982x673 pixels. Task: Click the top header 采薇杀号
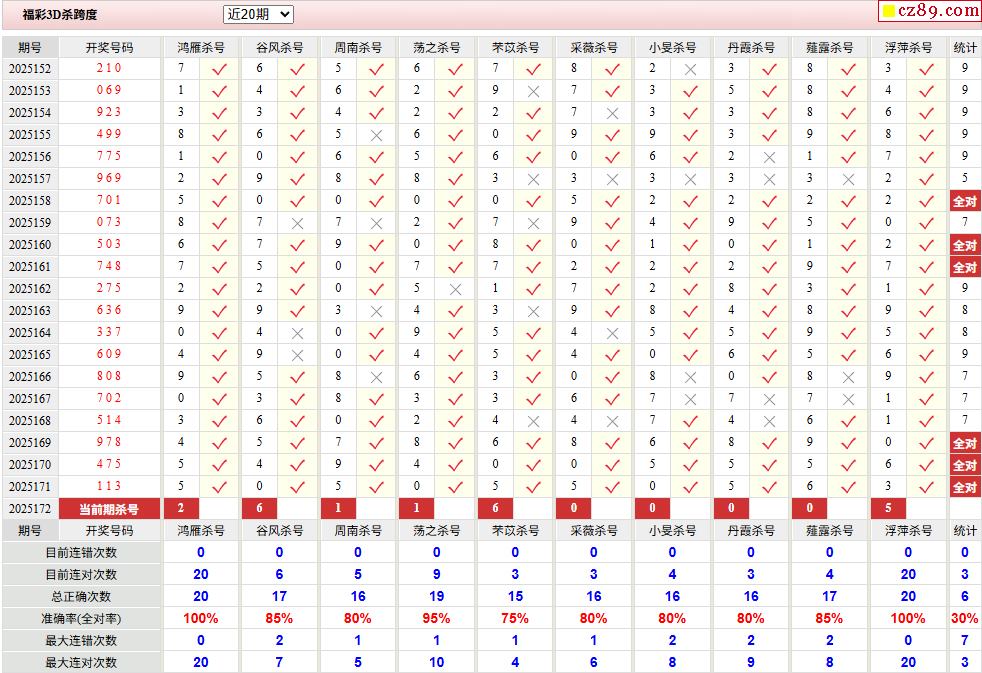pyautogui.click(x=594, y=48)
